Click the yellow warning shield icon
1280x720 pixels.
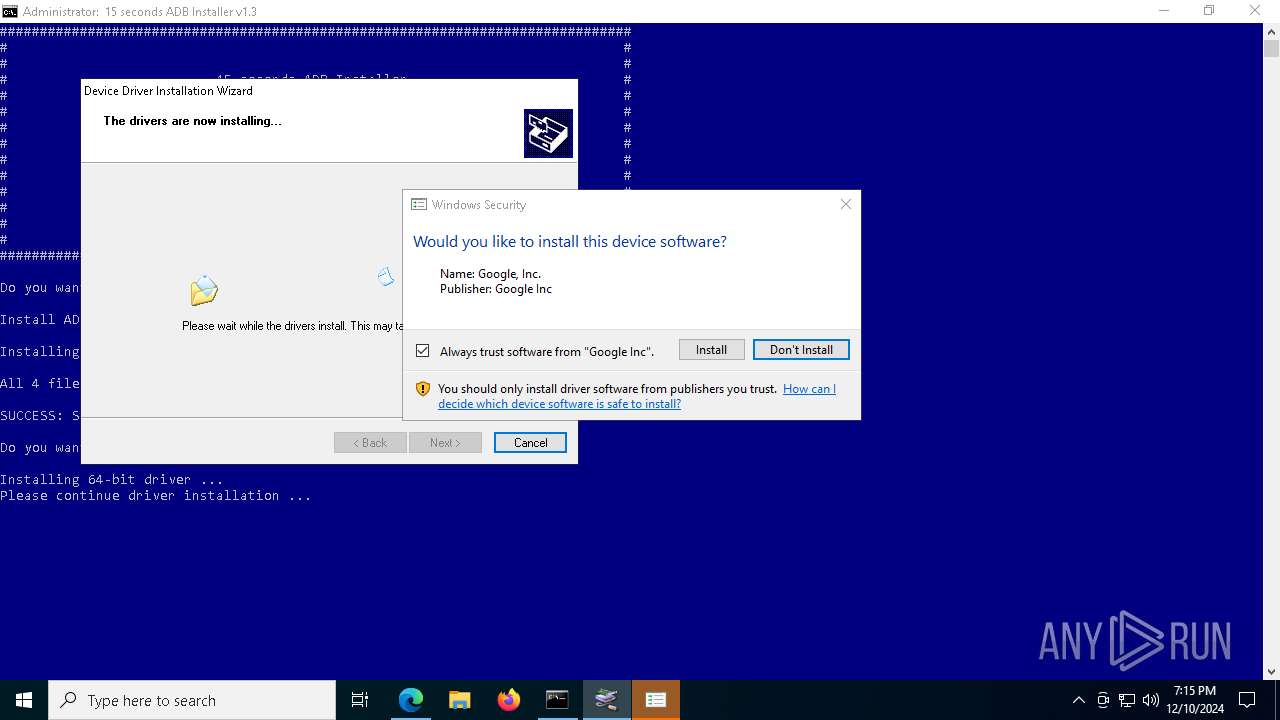click(x=423, y=389)
